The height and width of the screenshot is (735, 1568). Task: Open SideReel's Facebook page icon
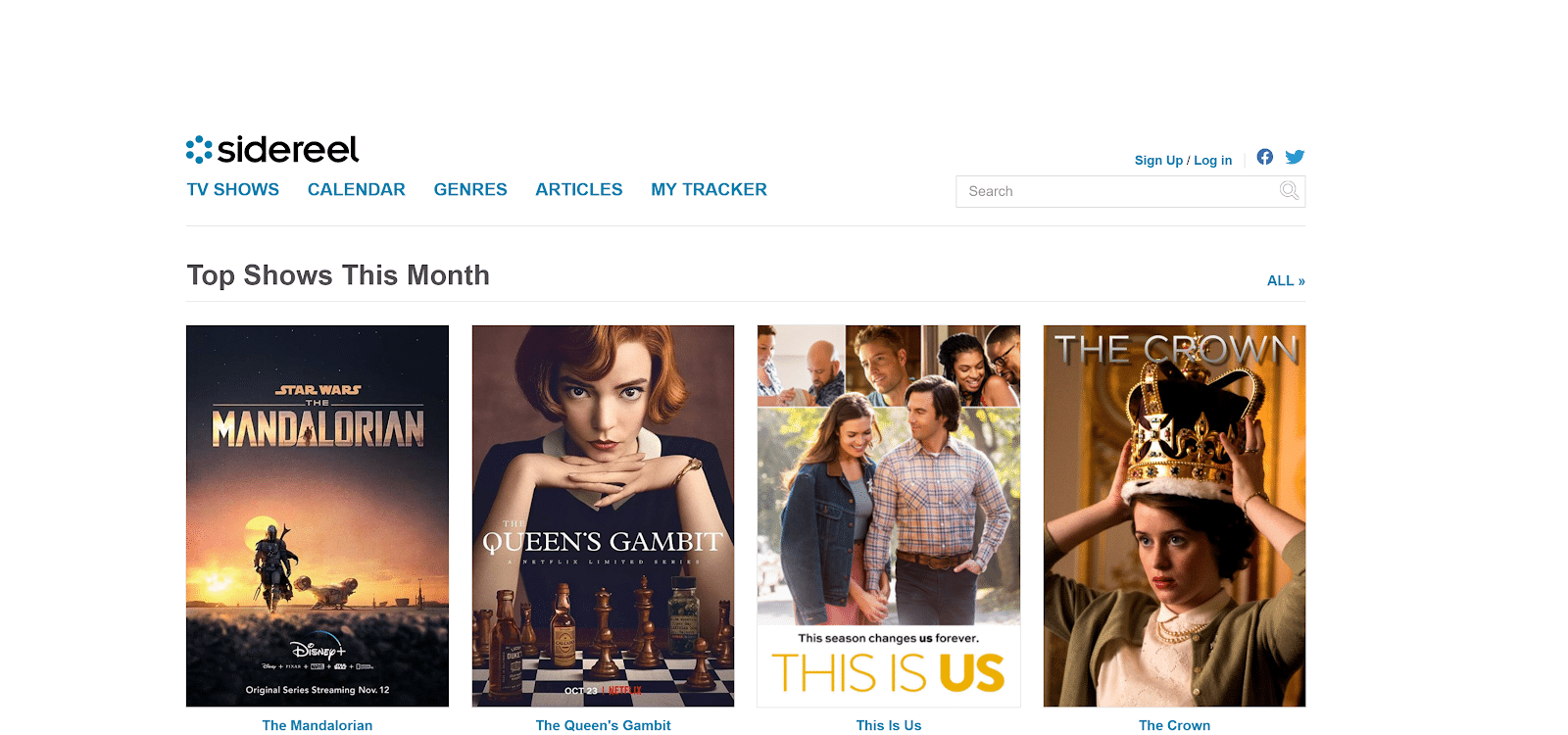[1265, 157]
